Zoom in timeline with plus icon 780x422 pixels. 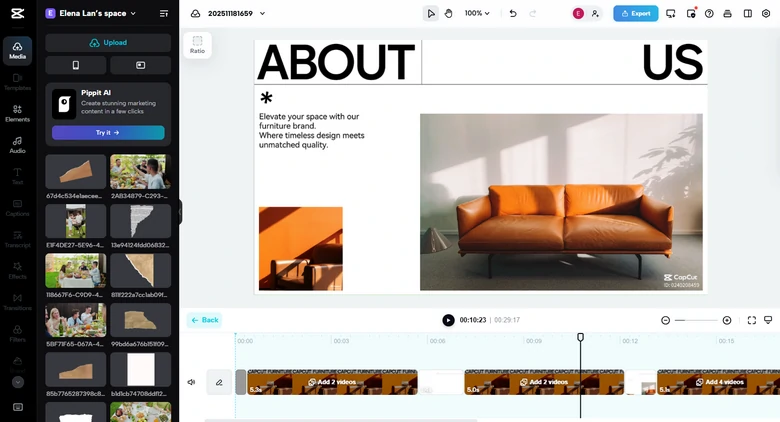pyautogui.click(x=727, y=320)
